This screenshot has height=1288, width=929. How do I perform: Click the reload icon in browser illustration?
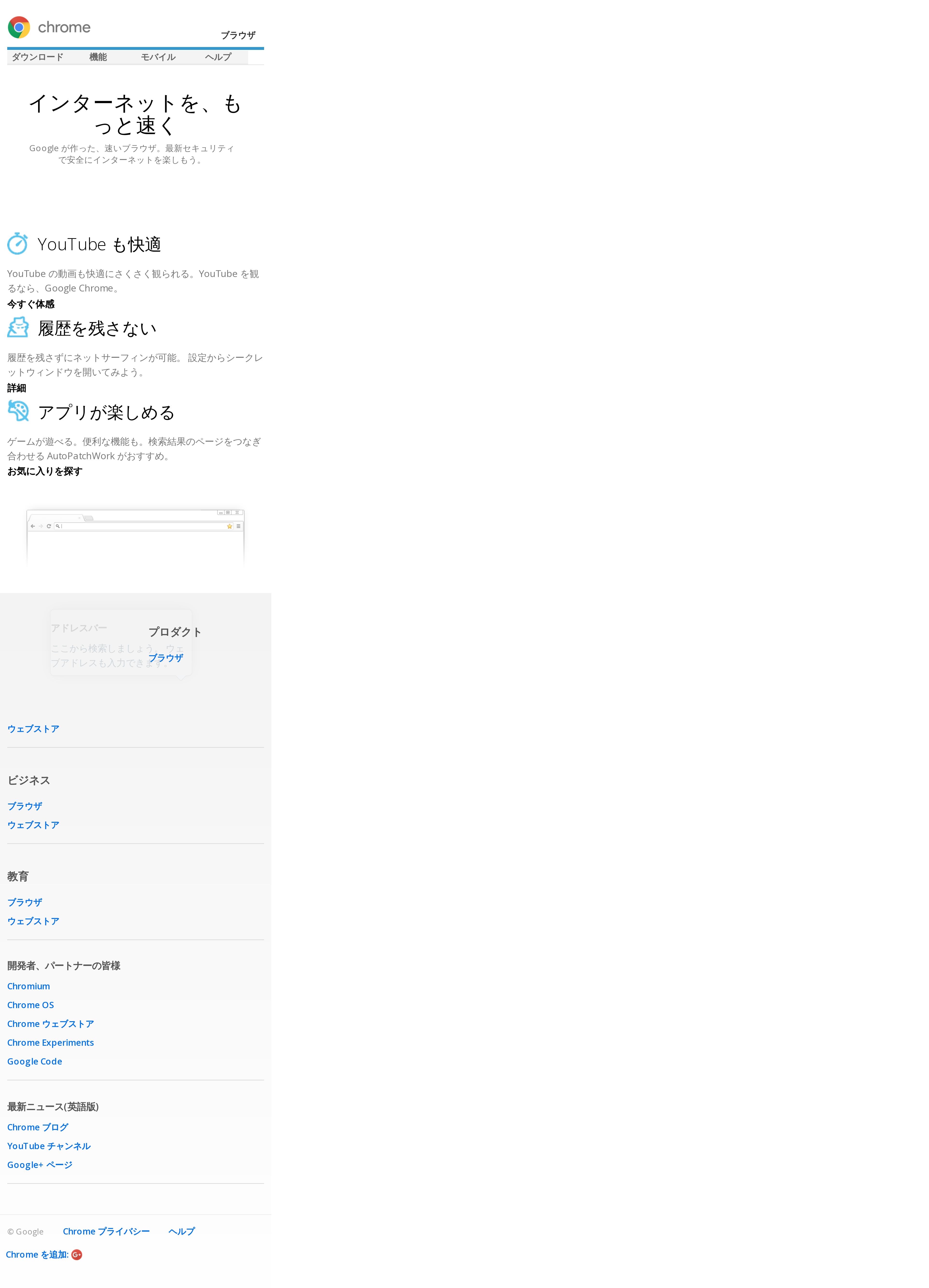49,526
